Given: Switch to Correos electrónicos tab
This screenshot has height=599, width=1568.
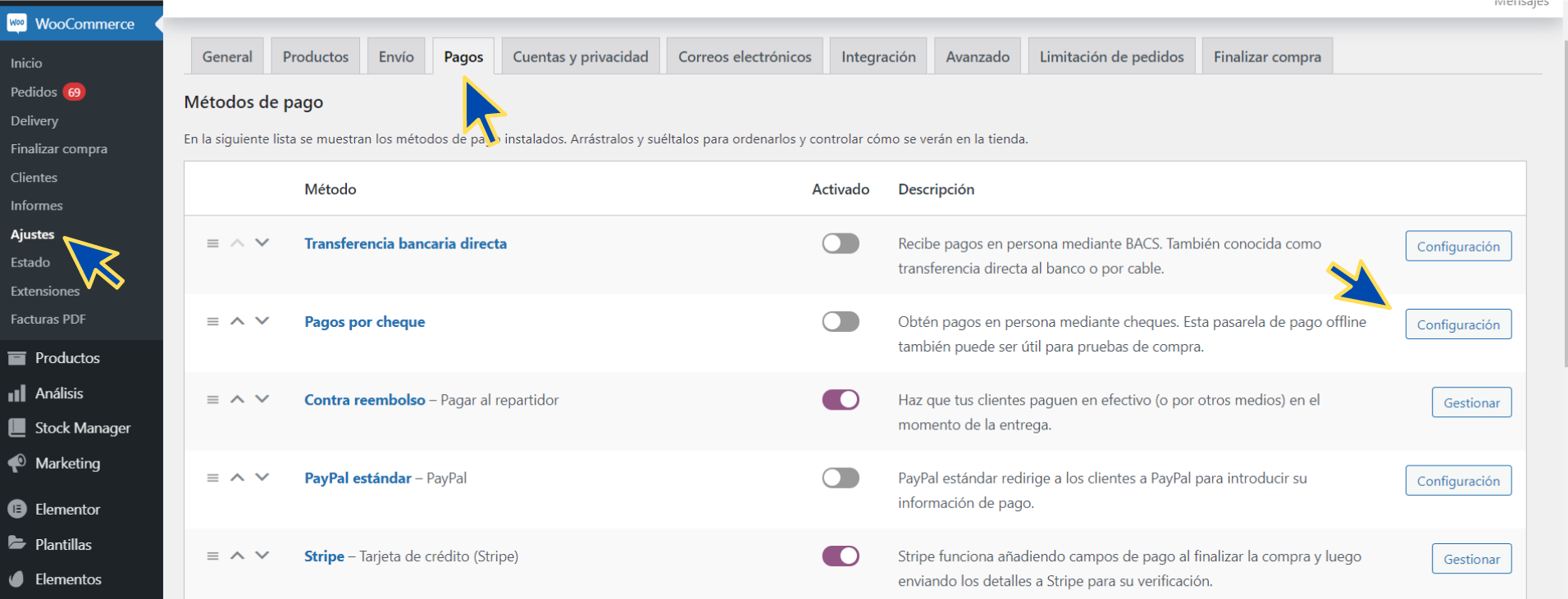Looking at the screenshot, I should tap(745, 57).
